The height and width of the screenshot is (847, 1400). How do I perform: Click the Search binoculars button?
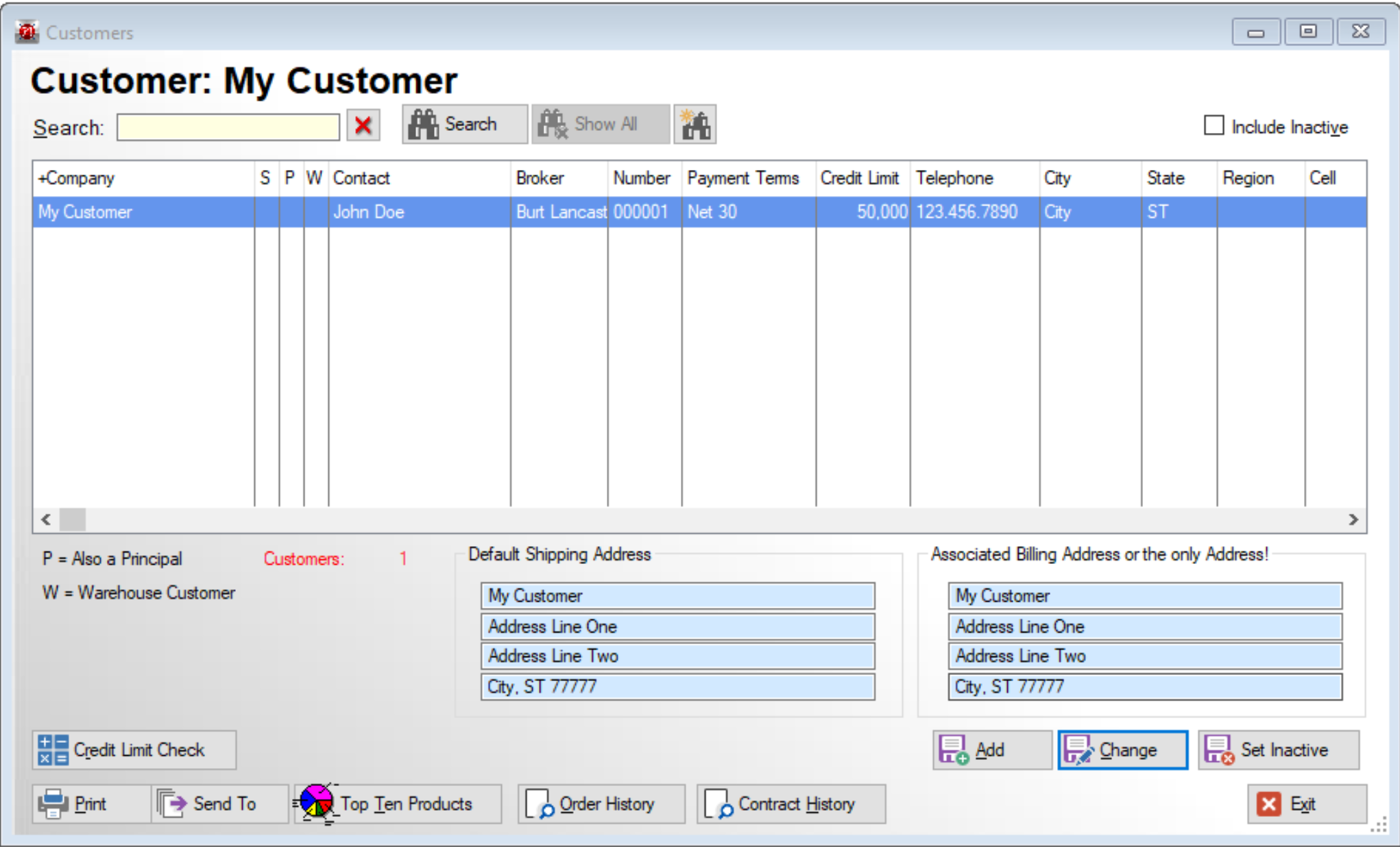point(464,124)
